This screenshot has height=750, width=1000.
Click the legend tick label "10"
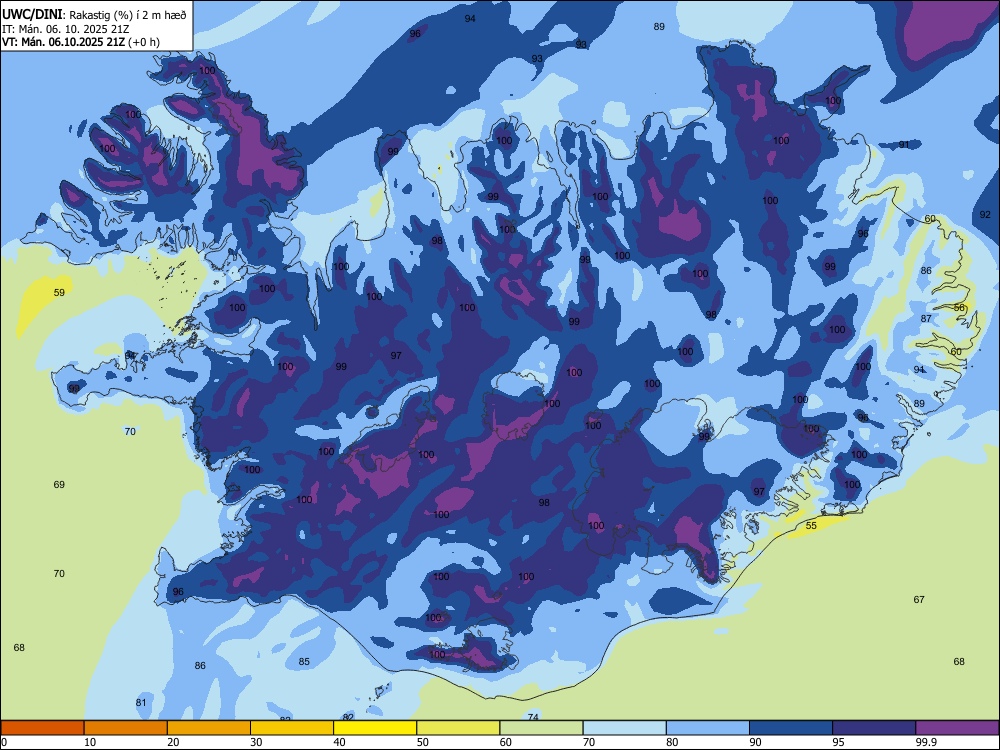click(x=91, y=742)
